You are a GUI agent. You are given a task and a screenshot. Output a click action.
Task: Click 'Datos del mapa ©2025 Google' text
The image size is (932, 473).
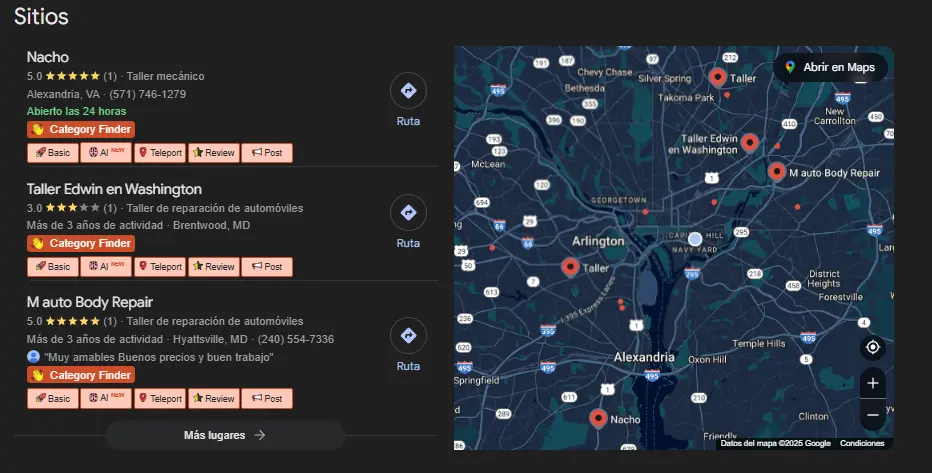point(775,443)
